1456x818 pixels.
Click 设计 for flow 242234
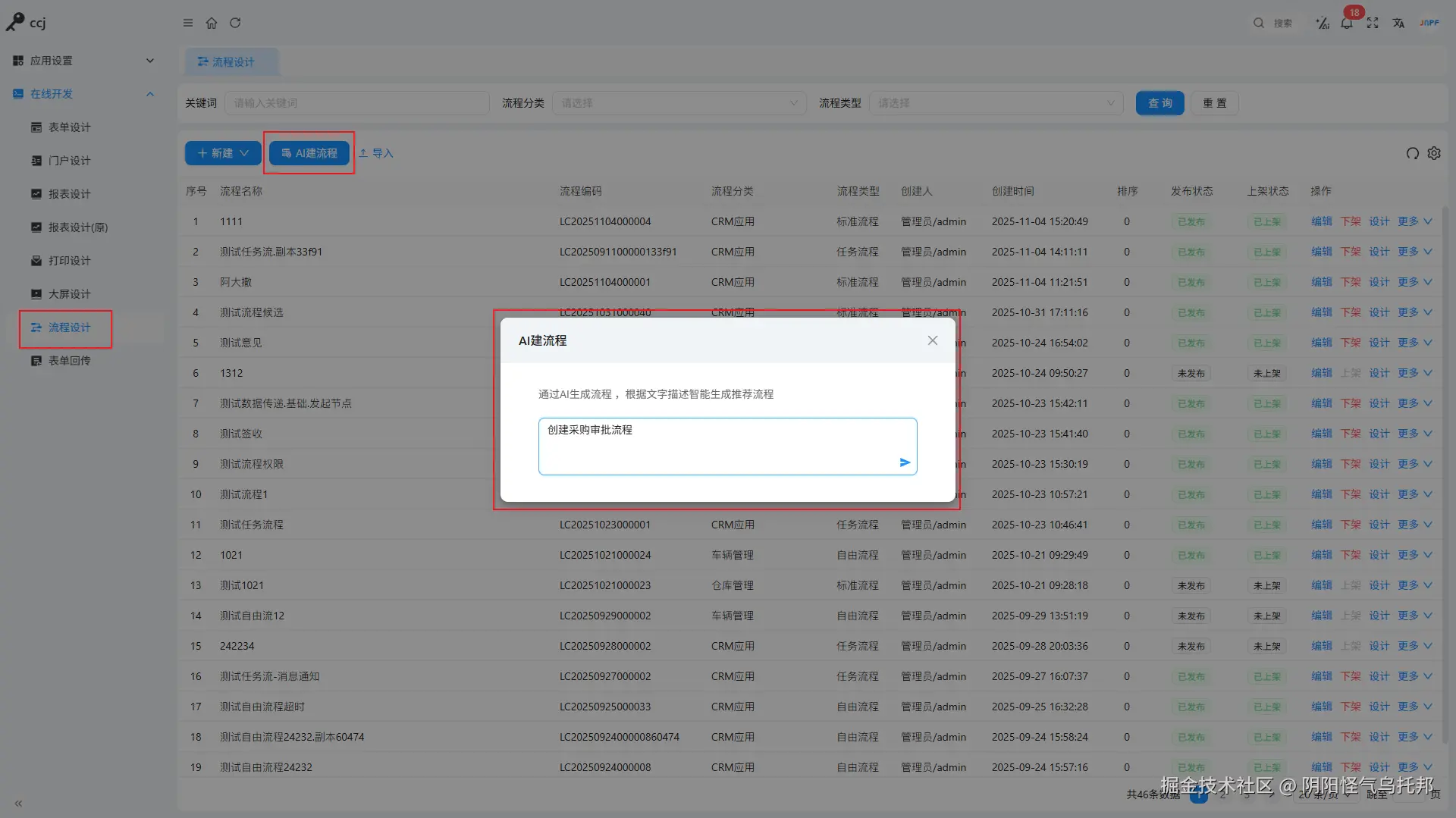pos(1379,646)
